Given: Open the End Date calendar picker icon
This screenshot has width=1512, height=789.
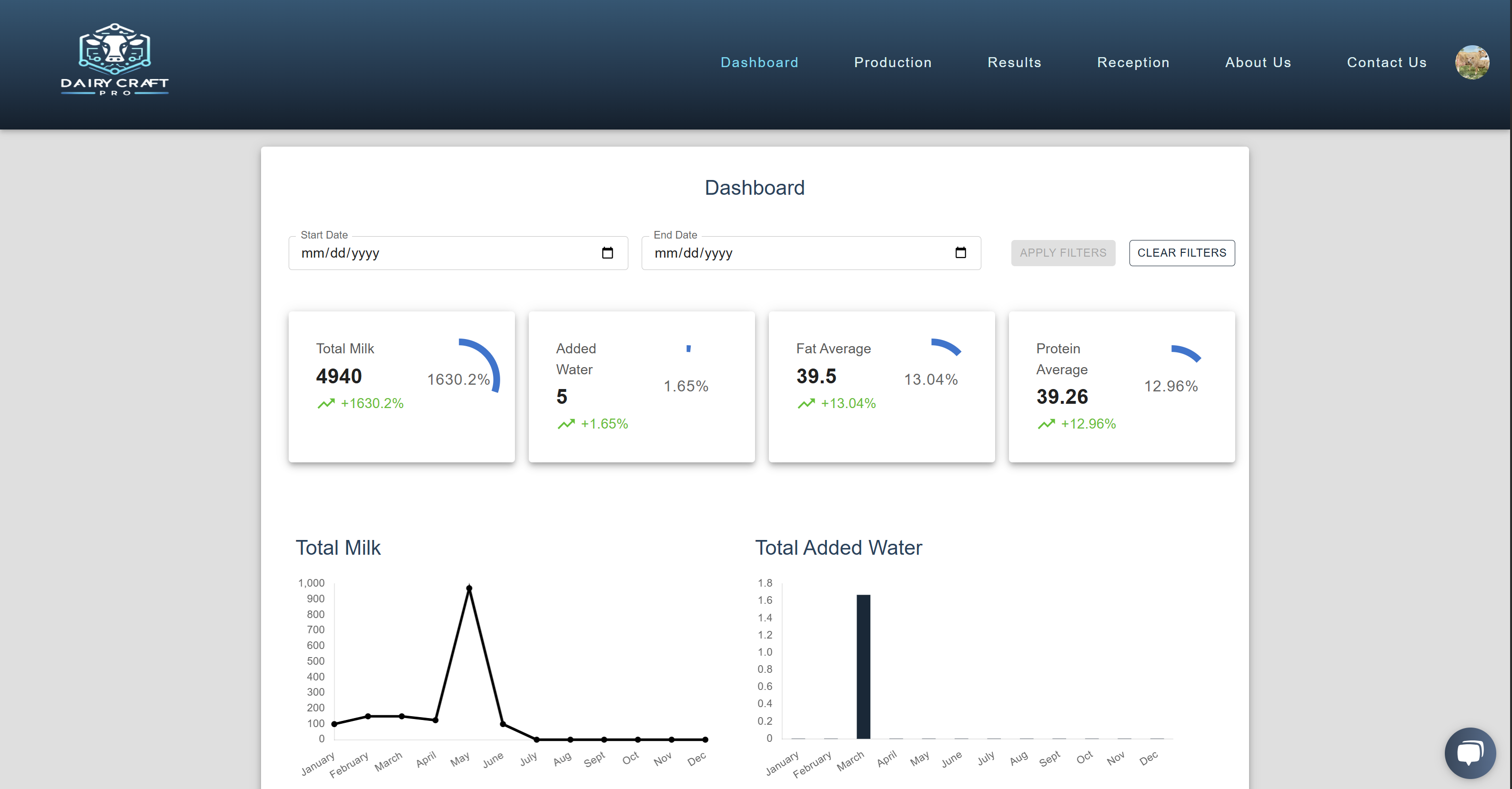Looking at the screenshot, I should point(960,253).
